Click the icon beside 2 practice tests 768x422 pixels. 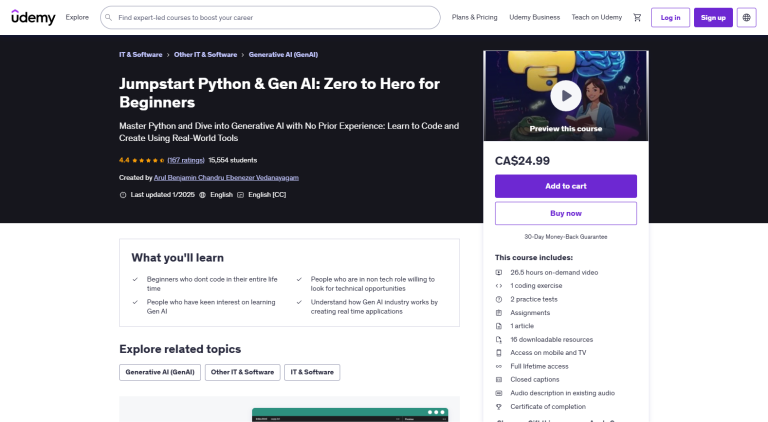point(499,299)
